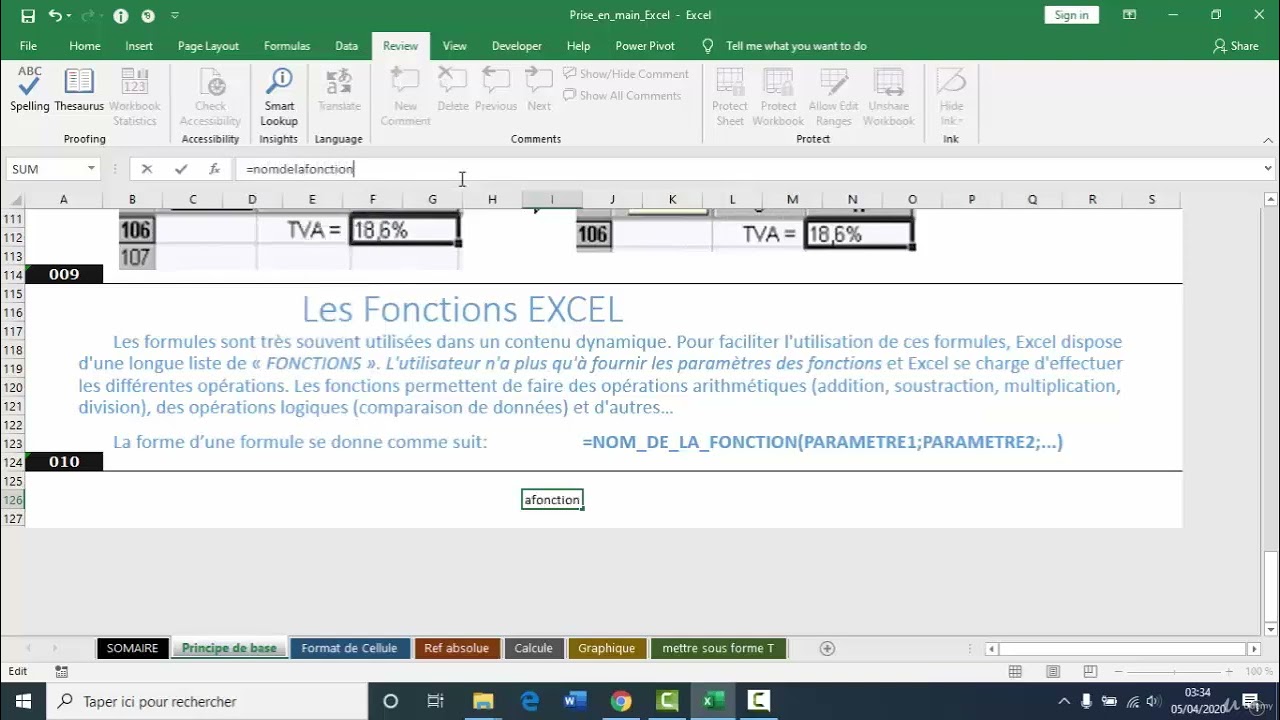Click the Share button
This screenshot has width=1280, height=720.
1235,46
